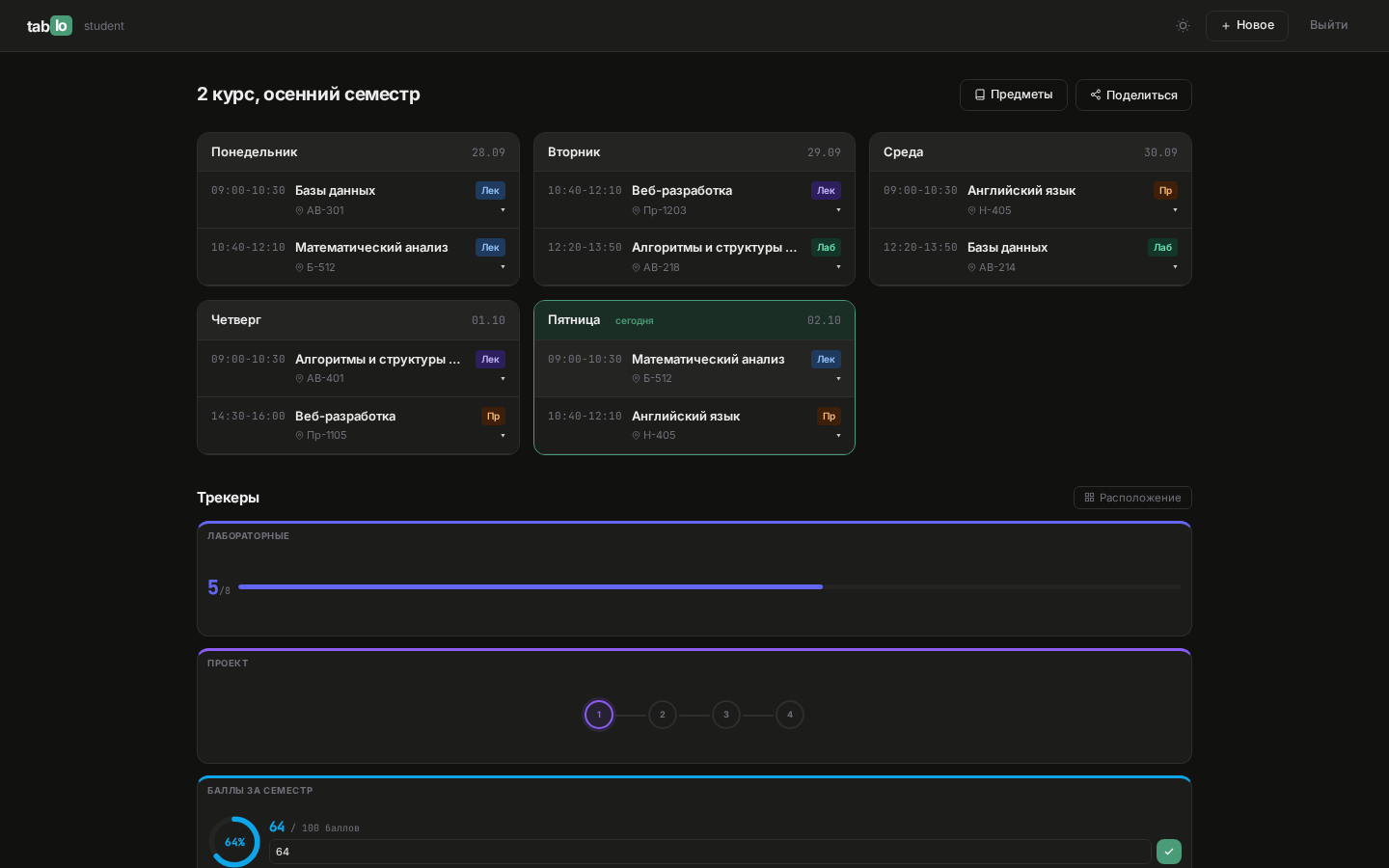The height and width of the screenshot is (868, 1389).
Task: Click the Лек badge on Friday Математический анализ
Action: 827,360
